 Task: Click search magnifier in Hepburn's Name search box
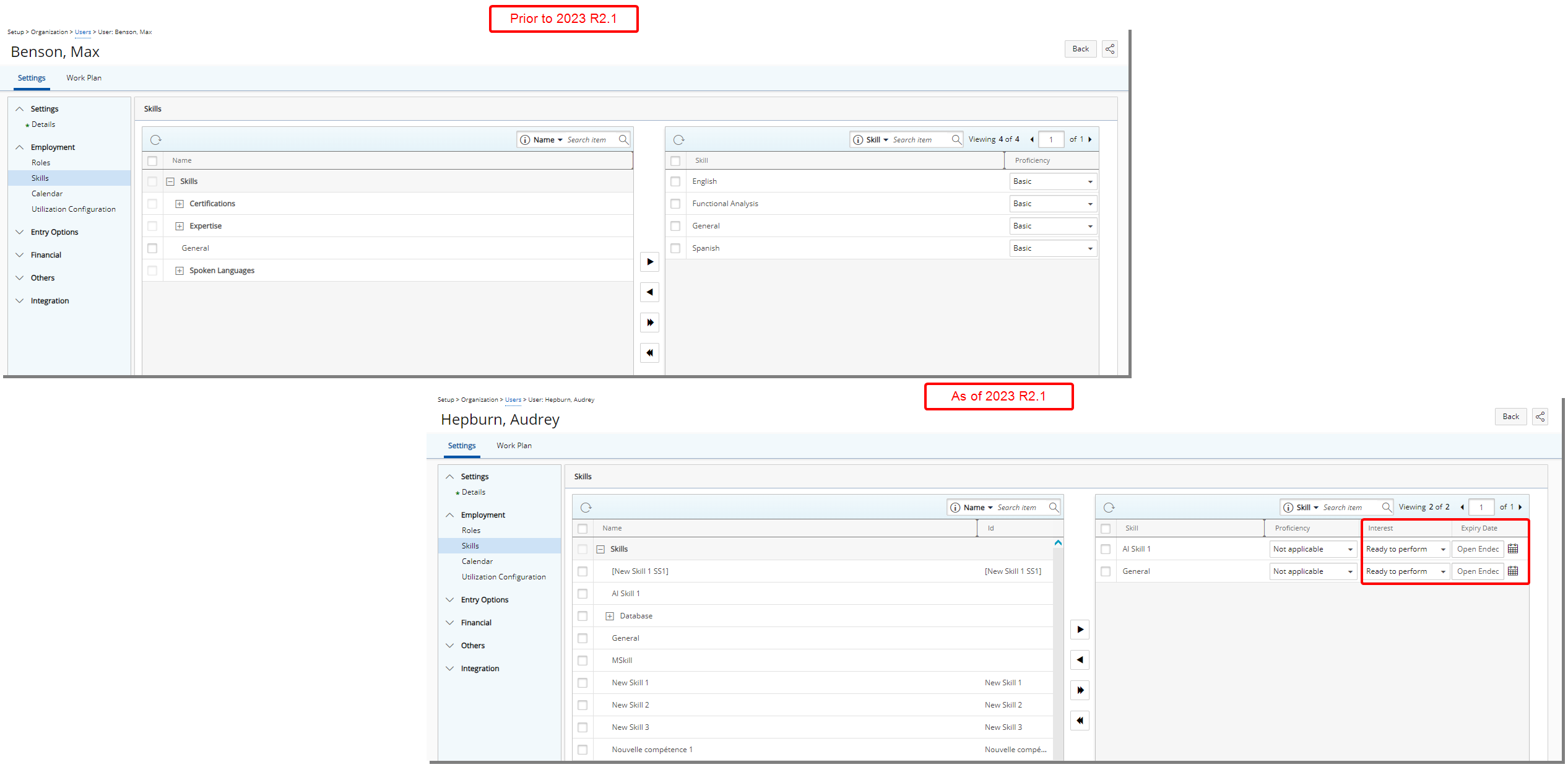pyautogui.click(x=1054, y=508)
